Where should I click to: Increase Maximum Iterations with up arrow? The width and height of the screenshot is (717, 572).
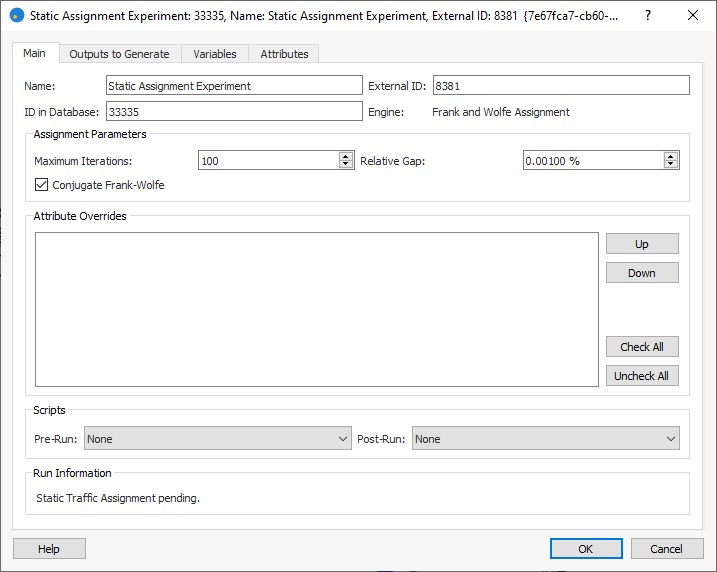pos(346,156)
